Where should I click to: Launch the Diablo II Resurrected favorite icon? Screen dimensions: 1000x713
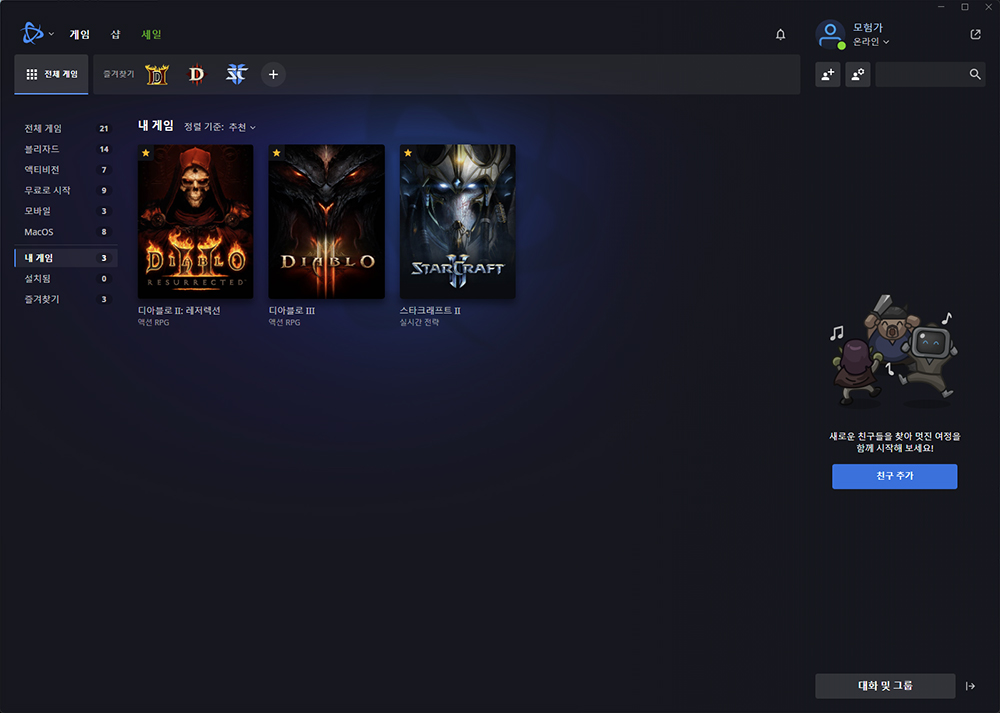coord(157,75)
